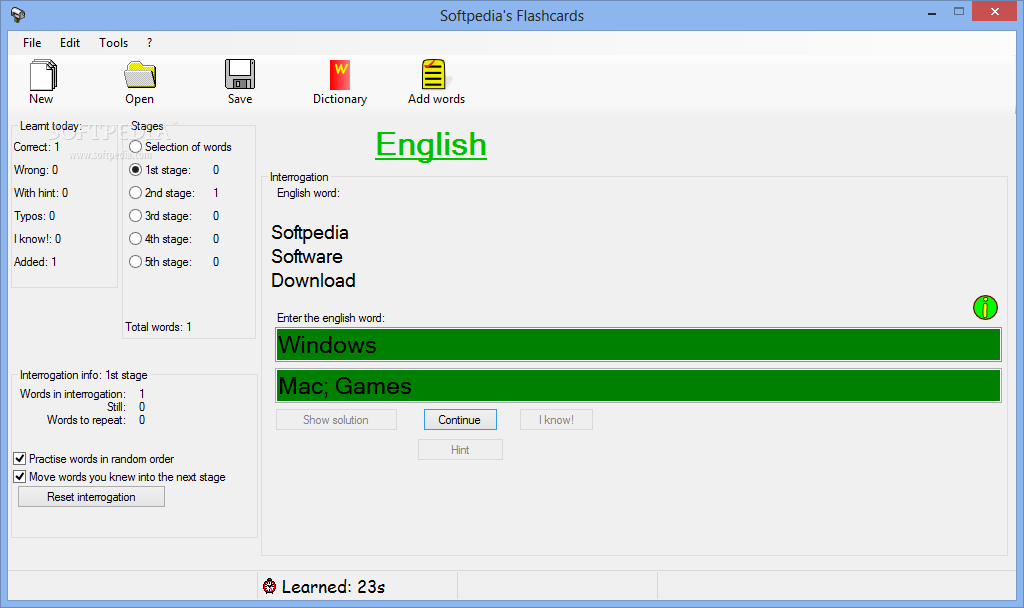Click the Show solution button
The height and width of the screenshot is (608, 1024).
[336, 420]
